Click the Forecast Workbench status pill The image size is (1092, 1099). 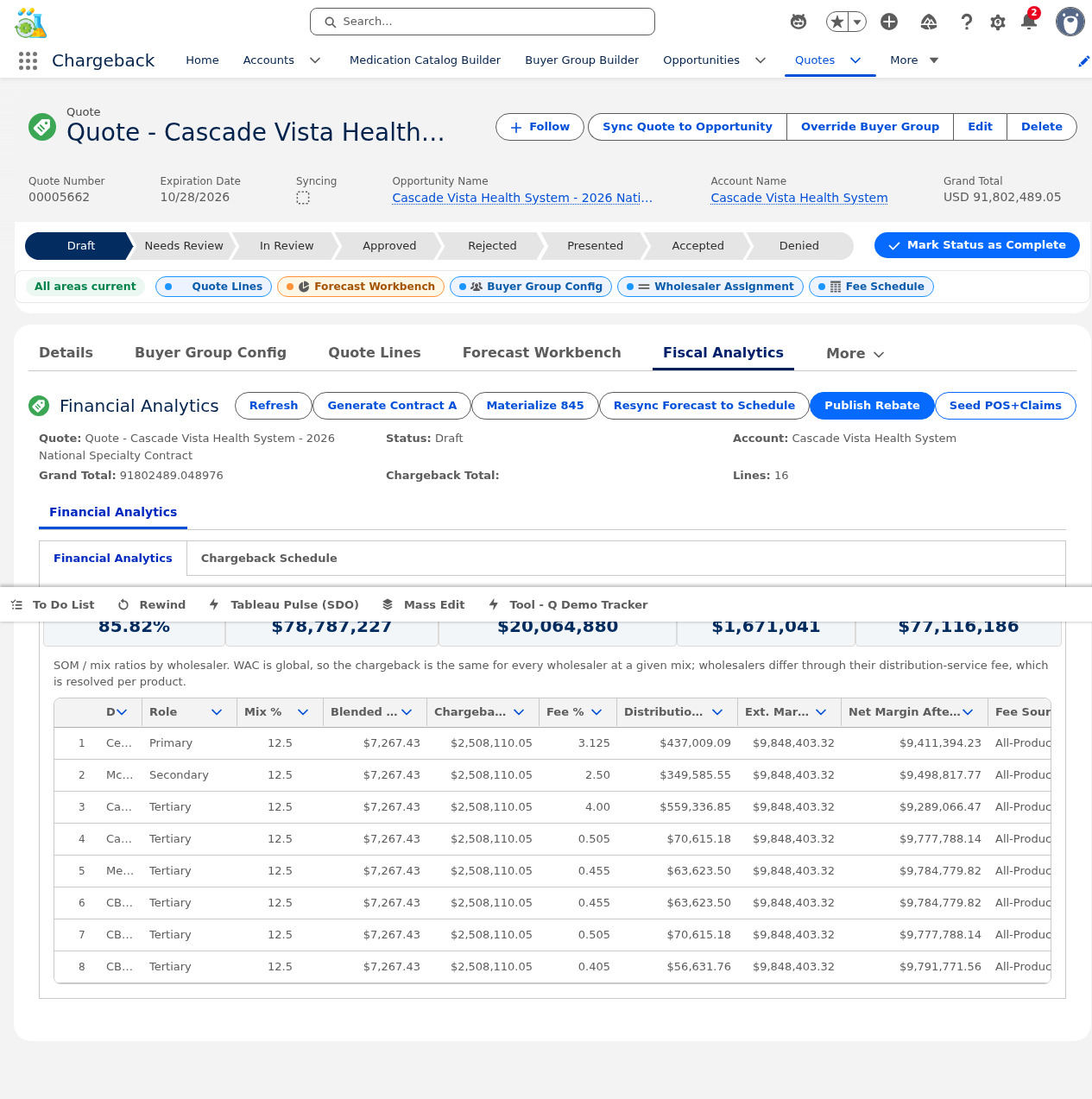tap(361, 287)
